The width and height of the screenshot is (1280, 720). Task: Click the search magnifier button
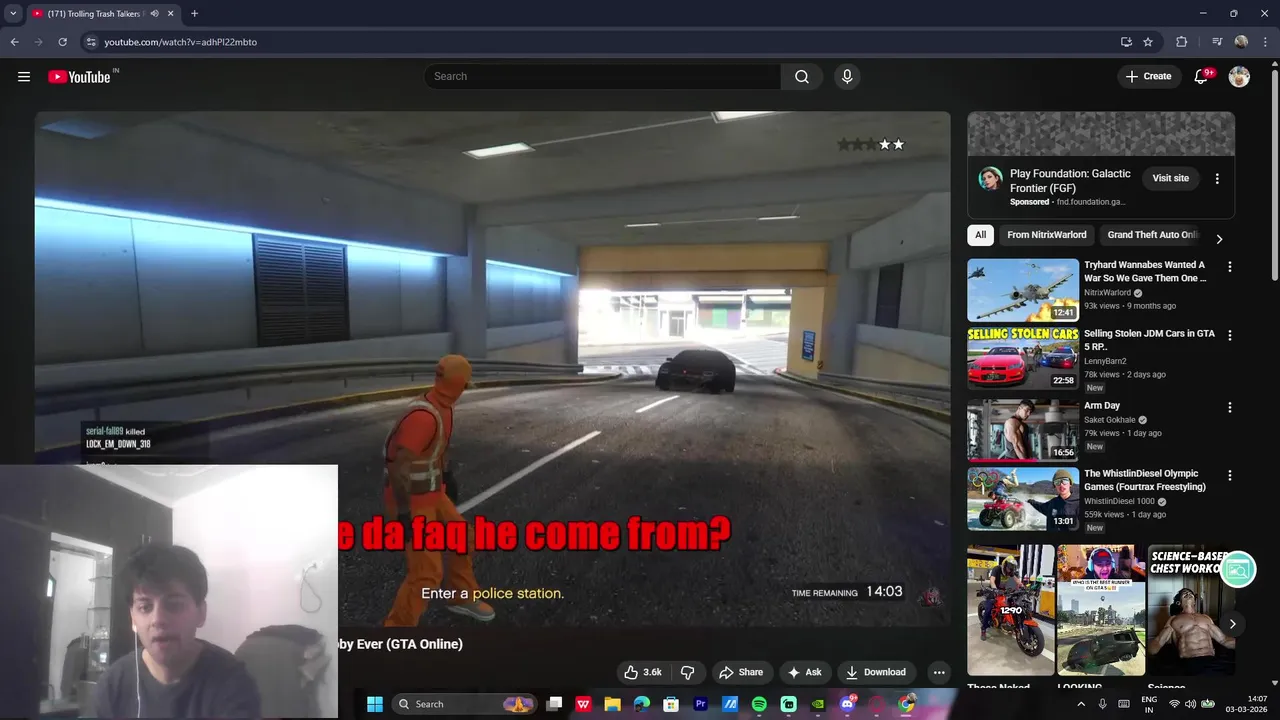pyautogui.click(x=802, y=77)
